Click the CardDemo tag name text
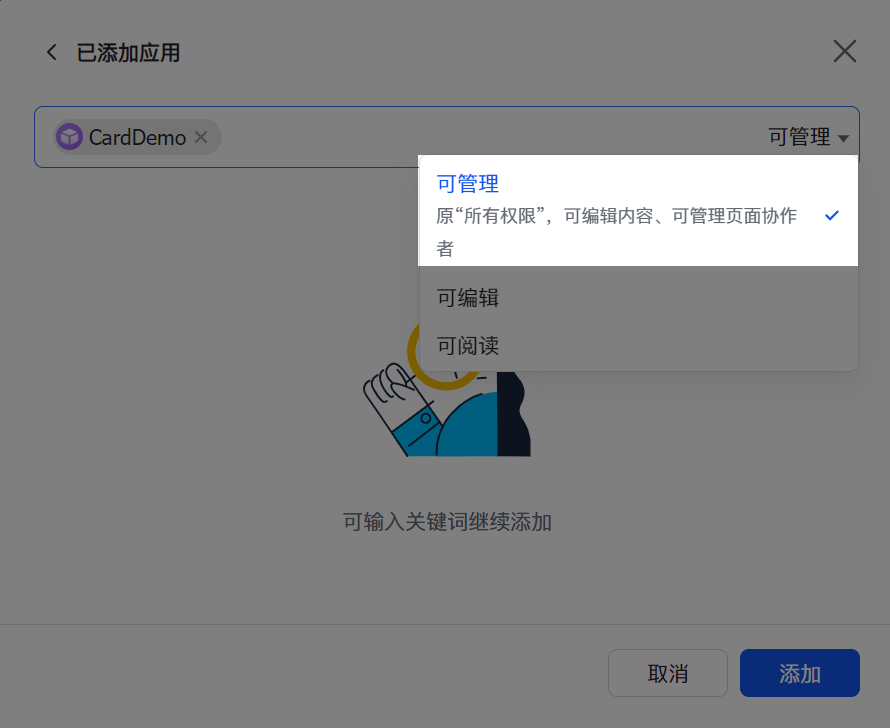The height and width of the screenshot is (728, 890). (137, 137)
